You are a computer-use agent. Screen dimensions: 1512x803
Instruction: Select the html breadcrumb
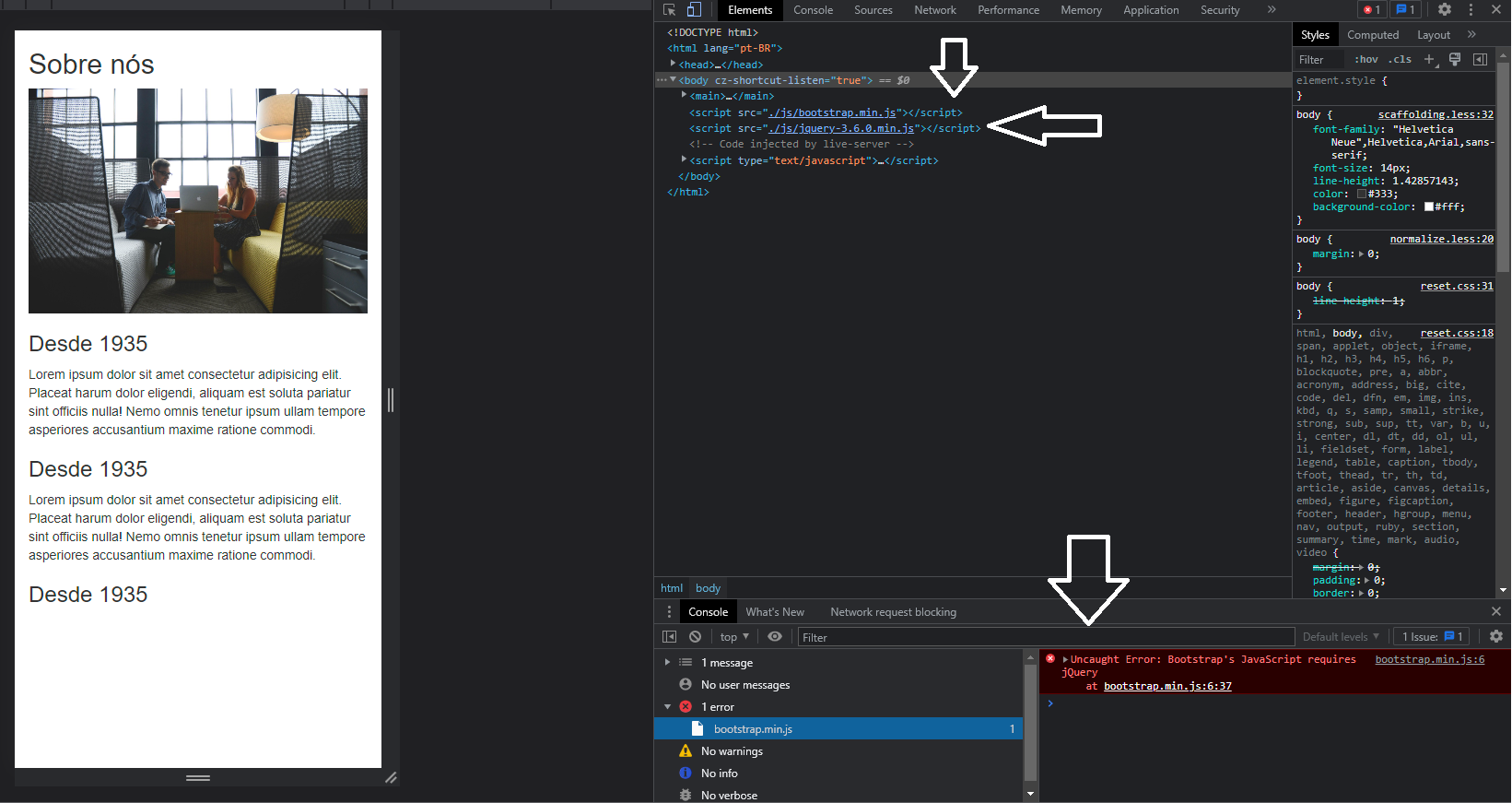tap(672, 588)
